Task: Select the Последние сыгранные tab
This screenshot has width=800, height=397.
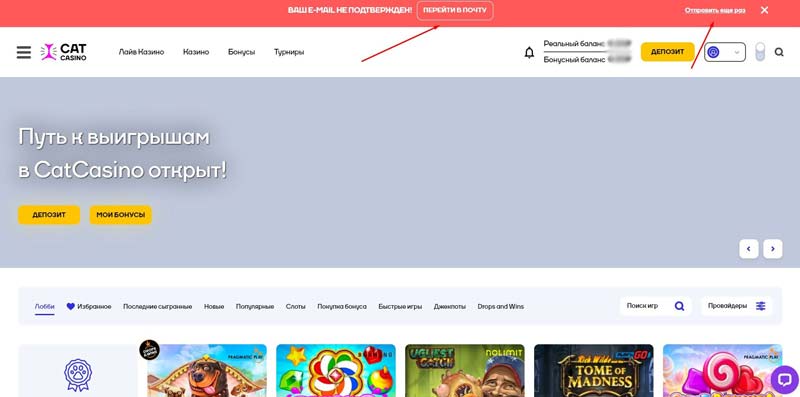Action: pos(157,307)
